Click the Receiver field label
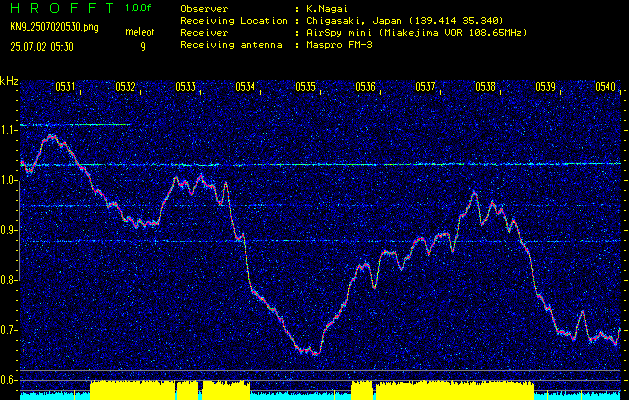This screenshot has height=400, width=629. [204, 33]
